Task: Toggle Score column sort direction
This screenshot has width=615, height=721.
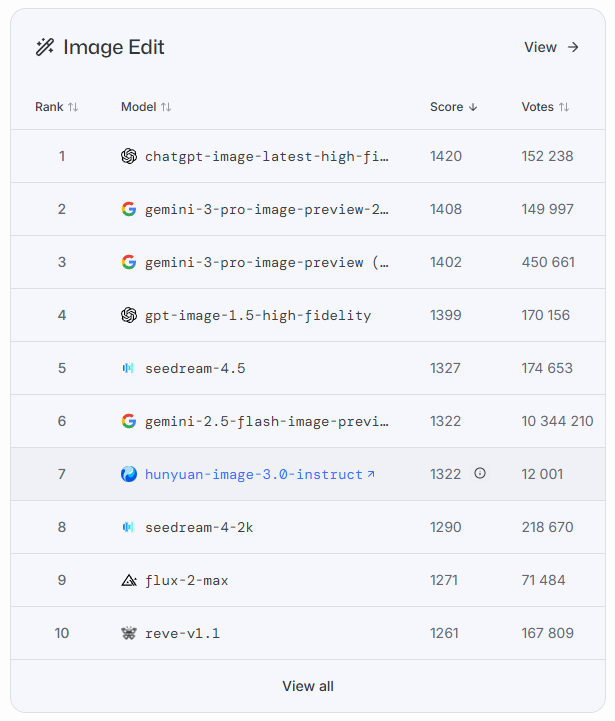Action: pos(454,107)
